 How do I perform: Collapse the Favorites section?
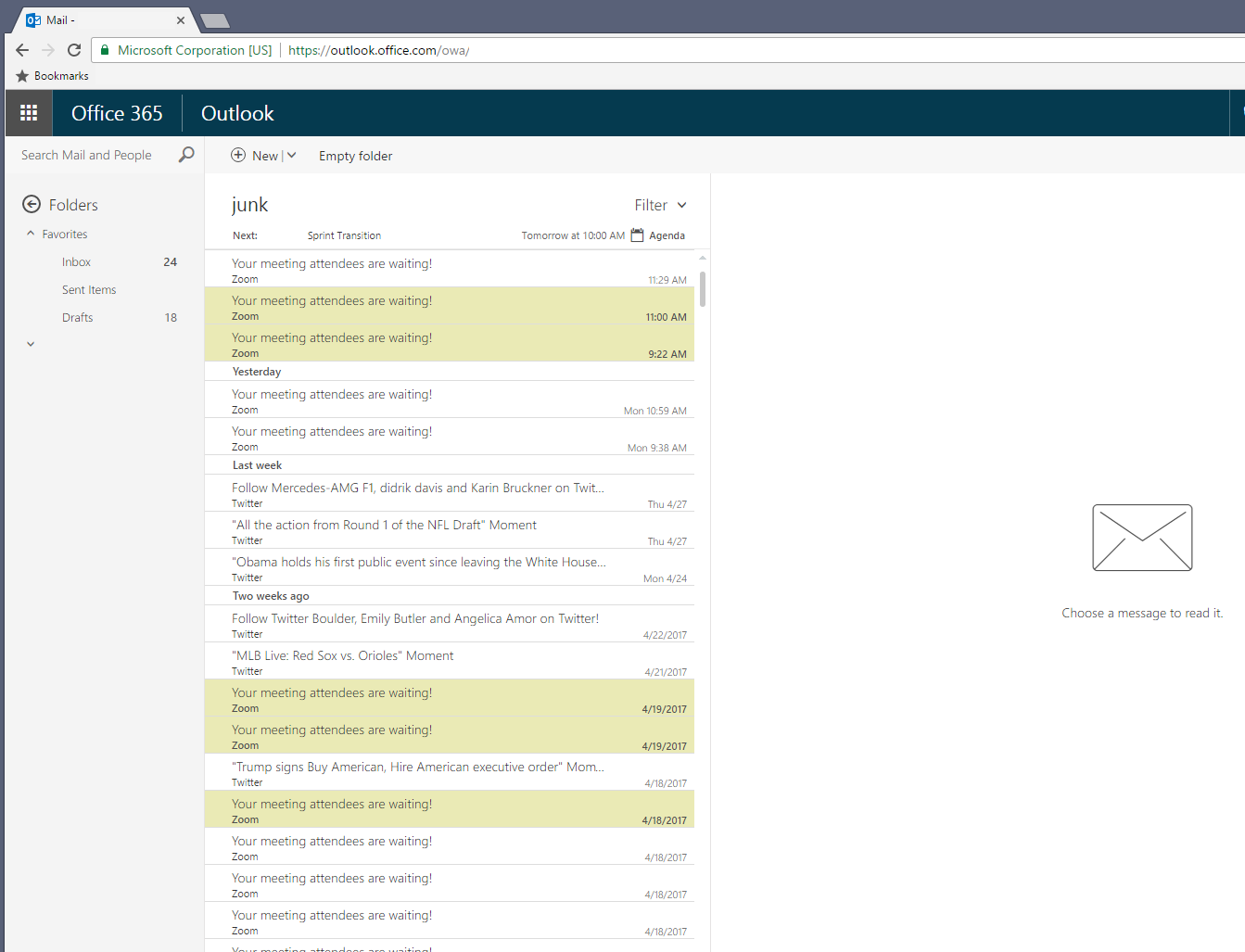click(x=31, y=233)
